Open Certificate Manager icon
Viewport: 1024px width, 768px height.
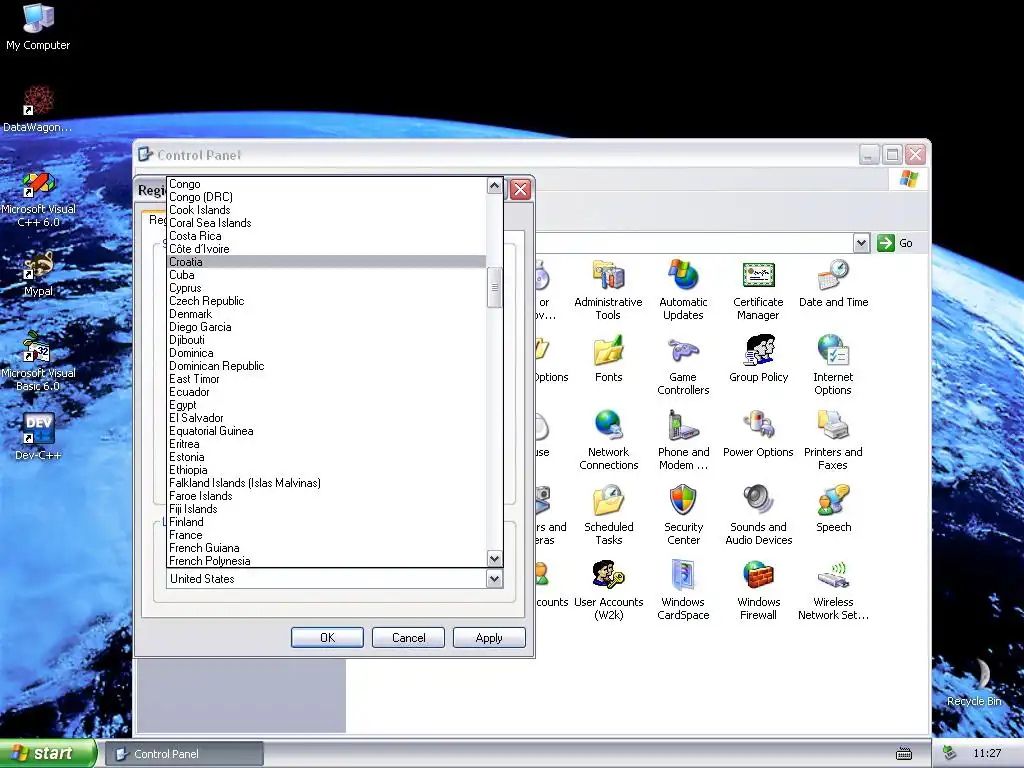pos(758,290)
